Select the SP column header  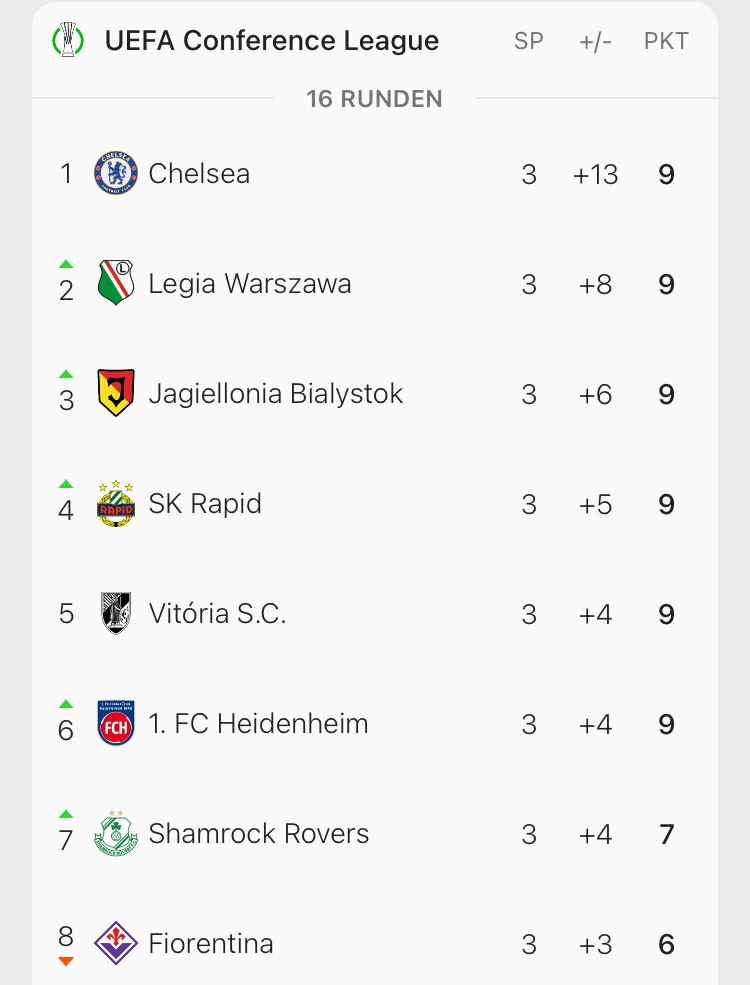pyautogui.click(x=528, y=42)
